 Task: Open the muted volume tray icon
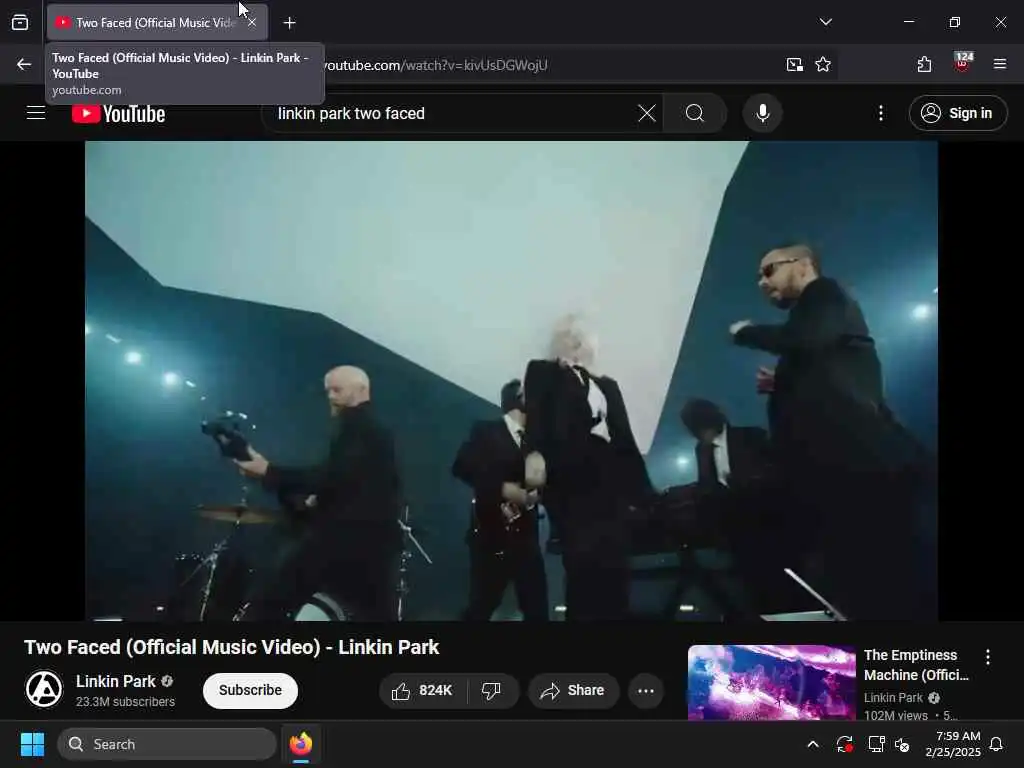[903, 744]
